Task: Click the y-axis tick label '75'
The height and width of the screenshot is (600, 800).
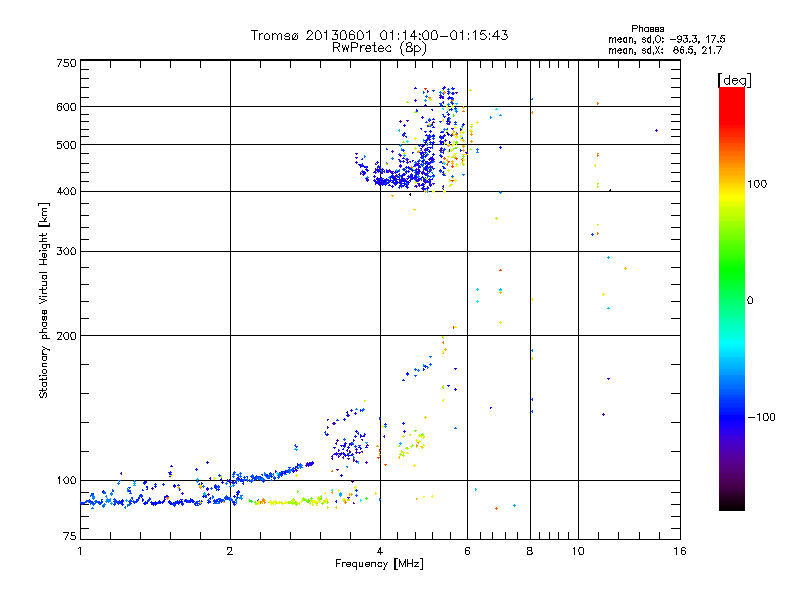Action: [x=70, y=536]
